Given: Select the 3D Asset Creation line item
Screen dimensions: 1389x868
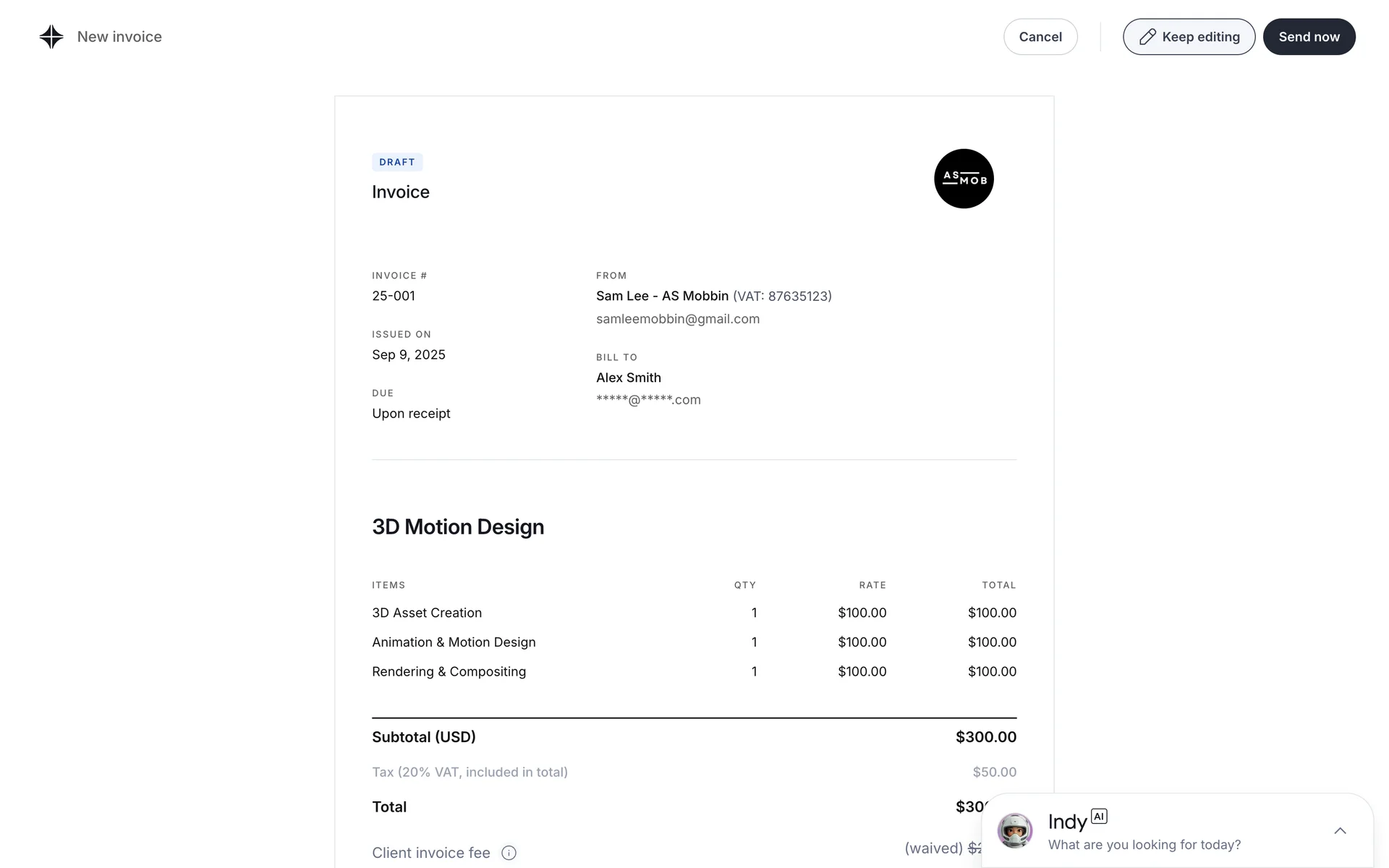Looking at the screenshot, I should [x=427, y=613].
